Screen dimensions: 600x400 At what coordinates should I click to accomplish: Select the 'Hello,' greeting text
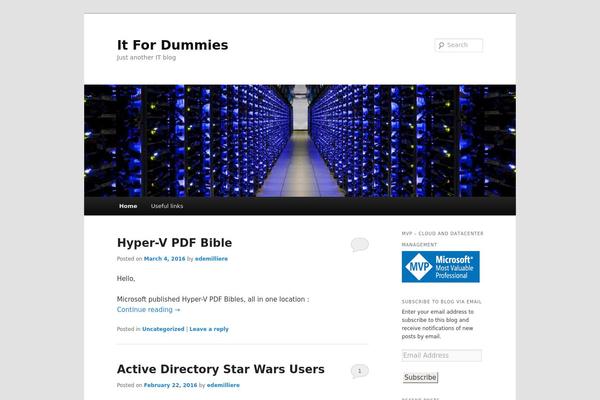[x=126, y=279]
